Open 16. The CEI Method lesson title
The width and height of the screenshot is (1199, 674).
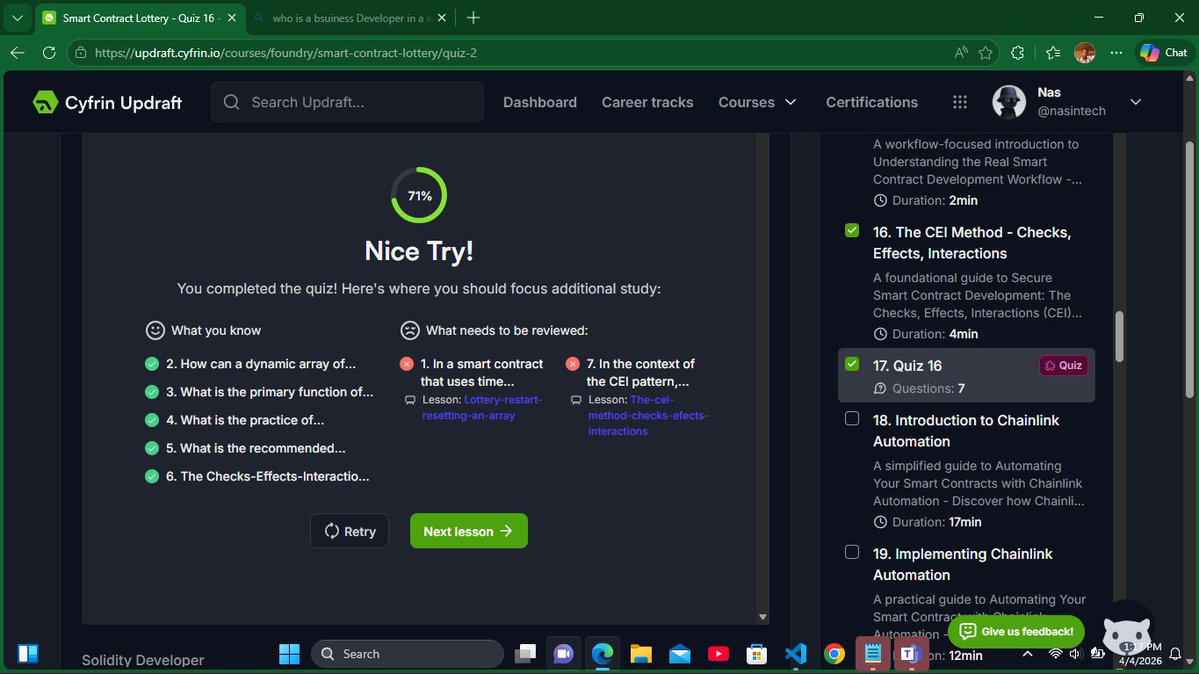[972, 243]
